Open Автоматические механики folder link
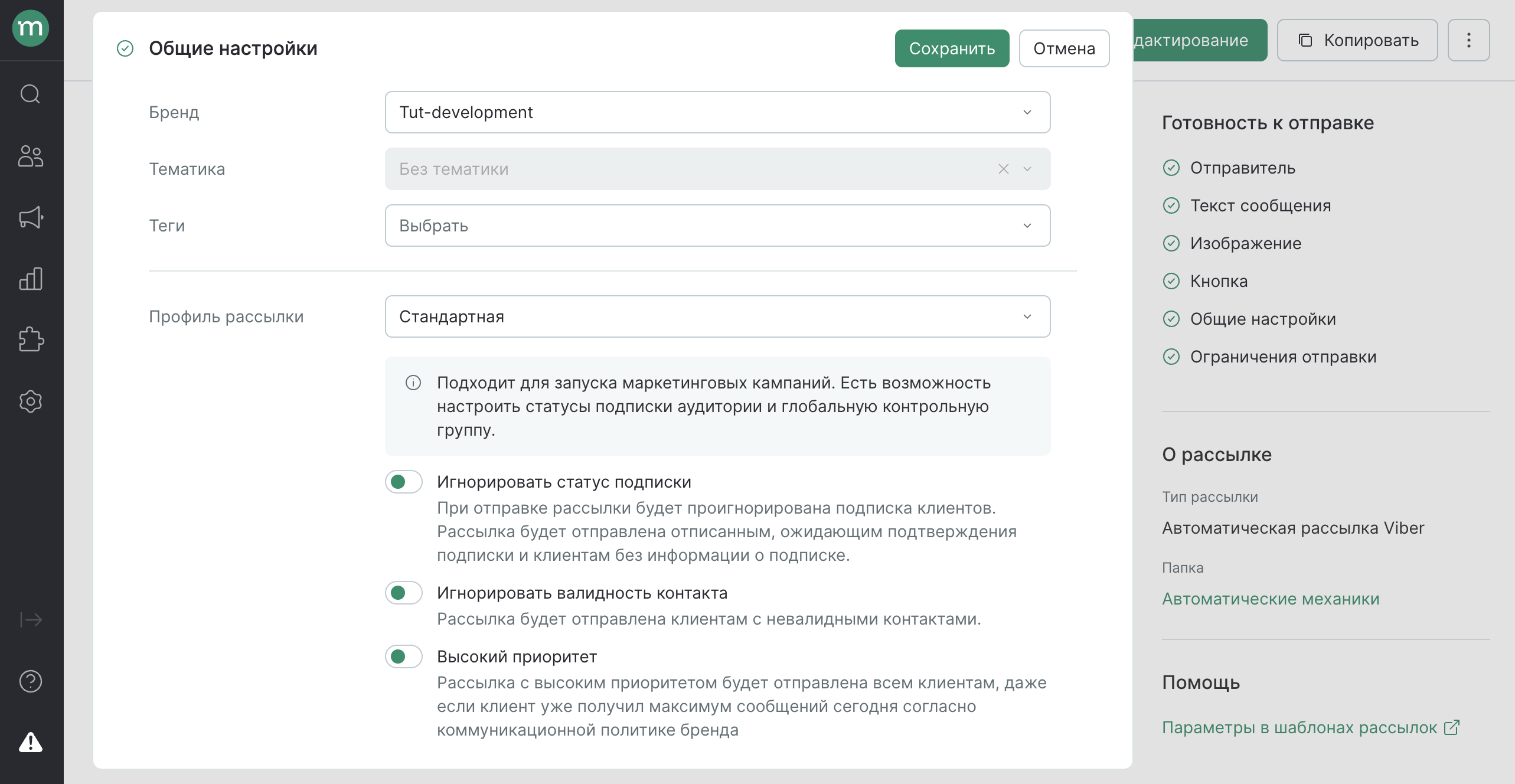Viewport: 1515px width, 784px height. coord(1271,599)
